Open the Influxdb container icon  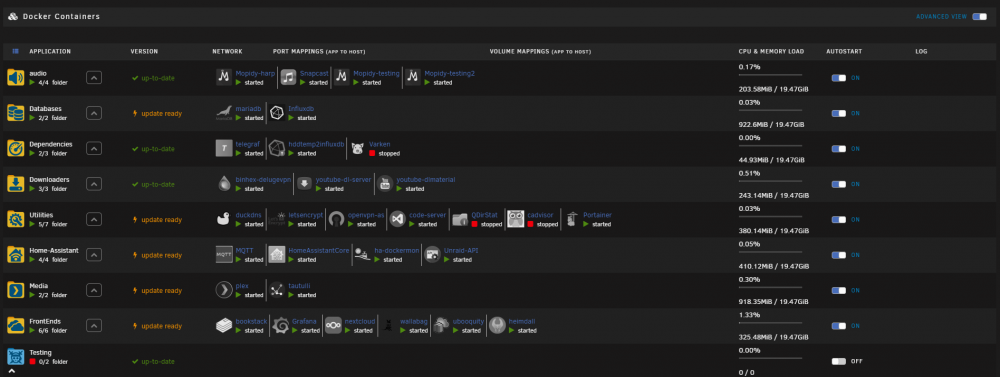(277, 113)
